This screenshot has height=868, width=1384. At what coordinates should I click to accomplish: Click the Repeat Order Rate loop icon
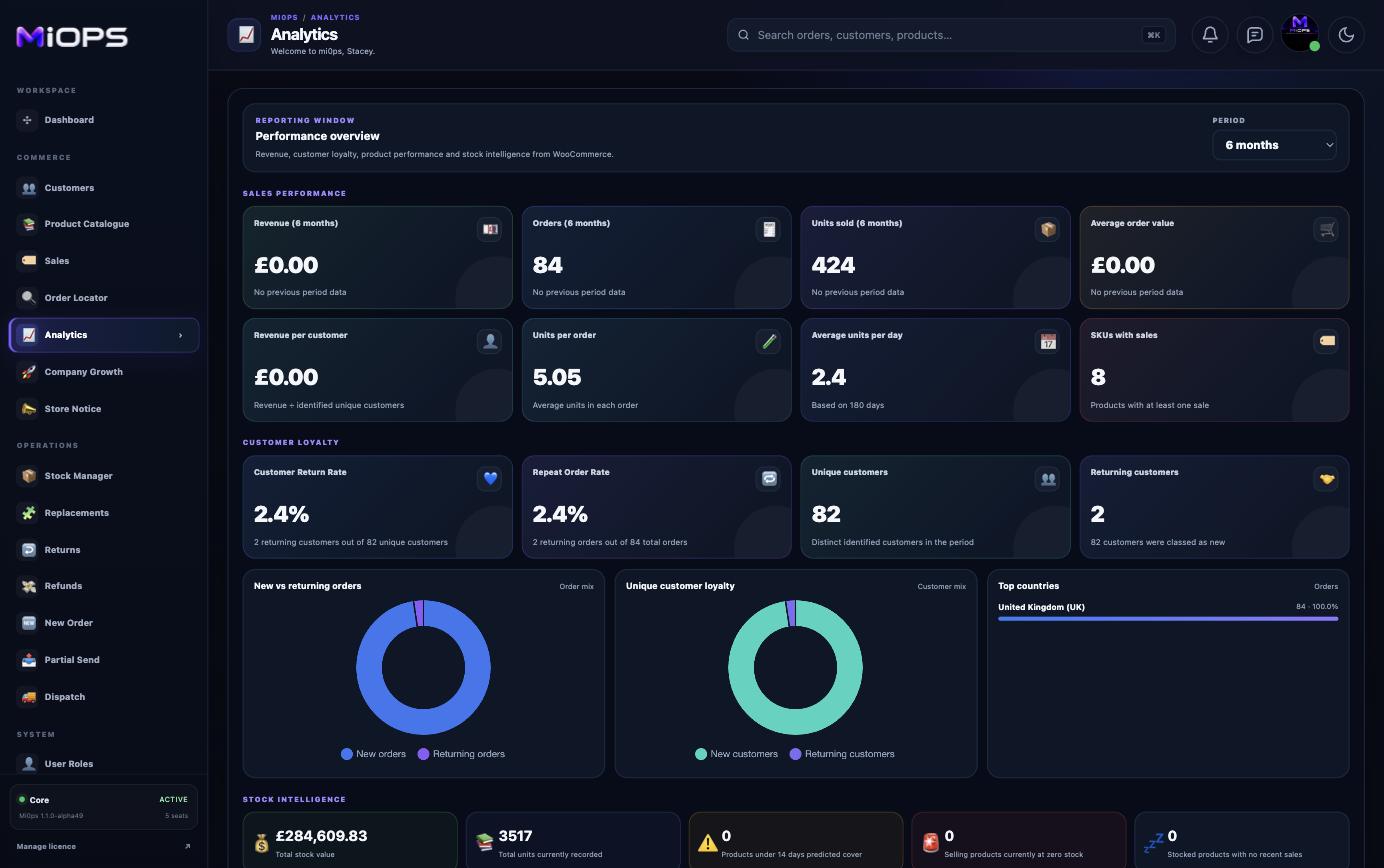click(x=769, y=478)
